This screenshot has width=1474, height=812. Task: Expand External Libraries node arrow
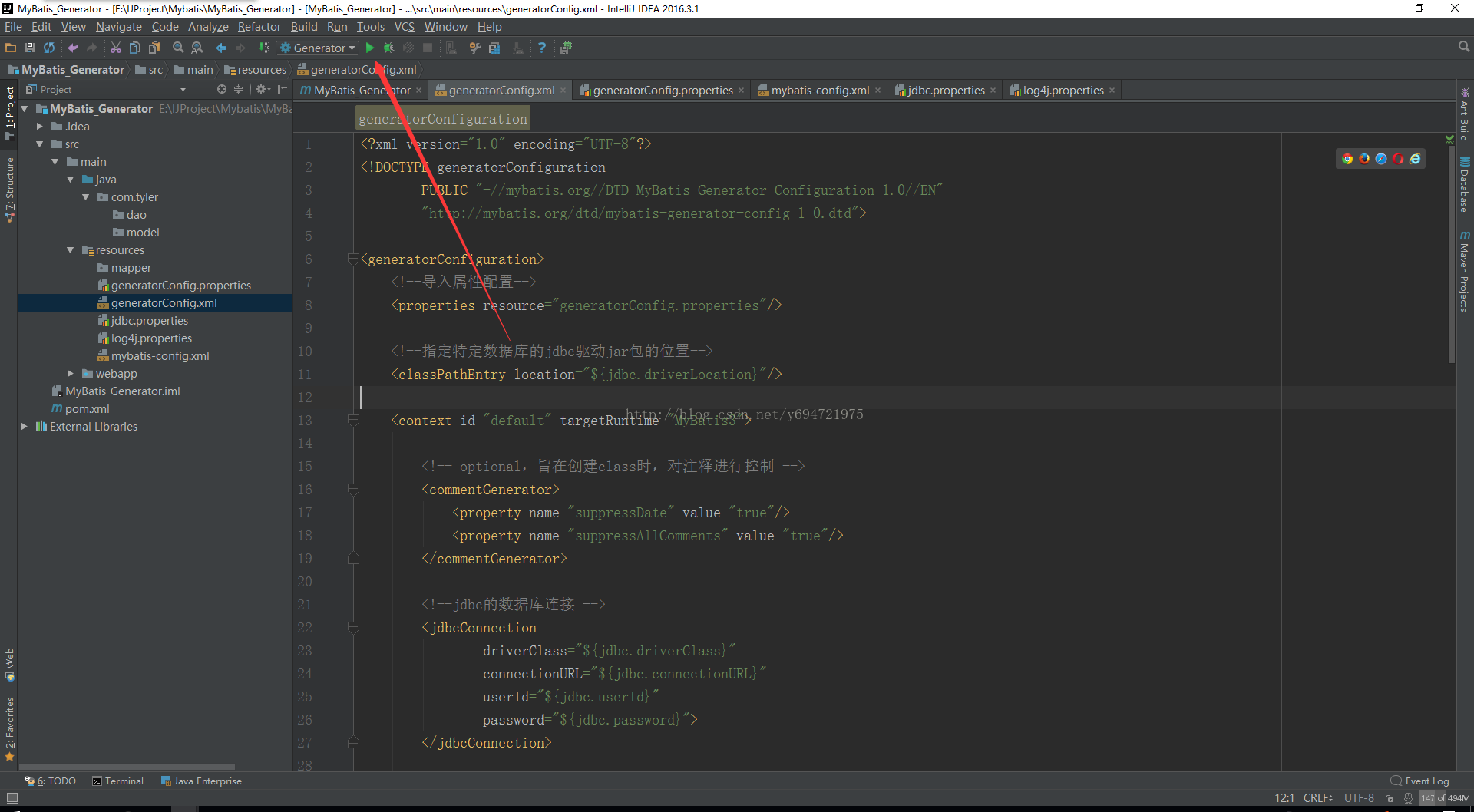tap(25, 427)
